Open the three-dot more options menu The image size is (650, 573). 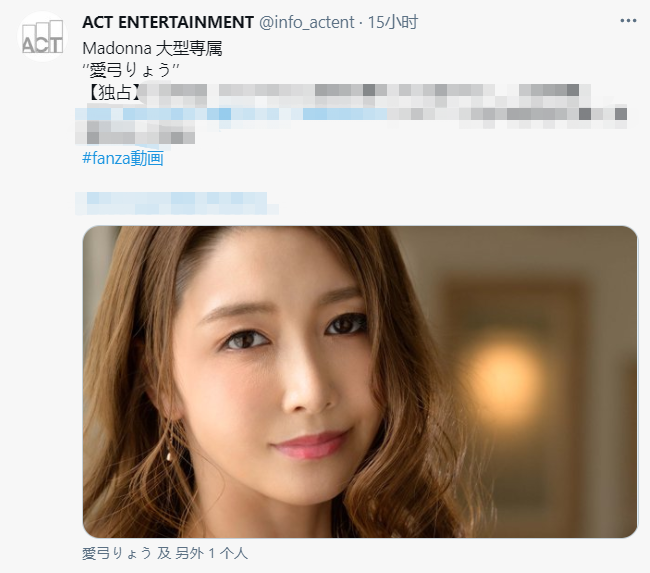tap(628, 21)
